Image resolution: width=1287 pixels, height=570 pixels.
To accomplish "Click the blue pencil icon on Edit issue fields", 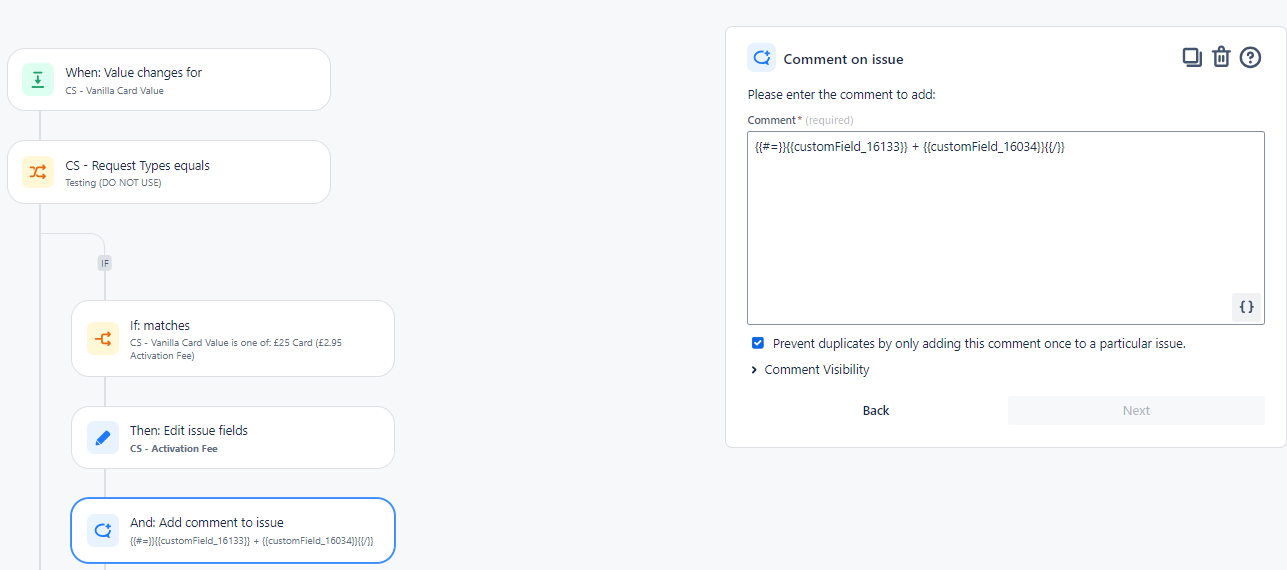I will point(102,438).
